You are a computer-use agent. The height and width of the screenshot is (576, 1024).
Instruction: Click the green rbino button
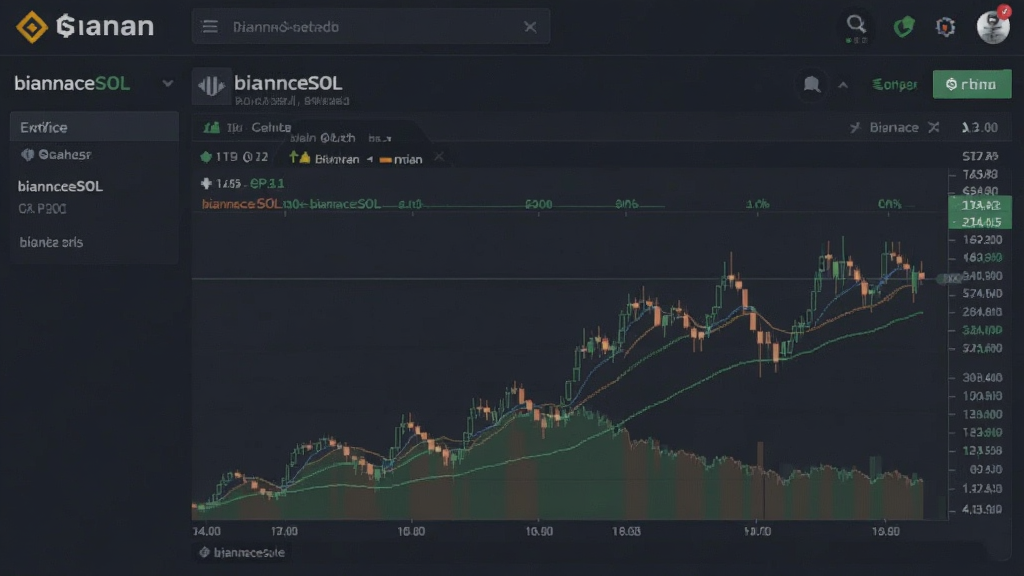point(972,84)
